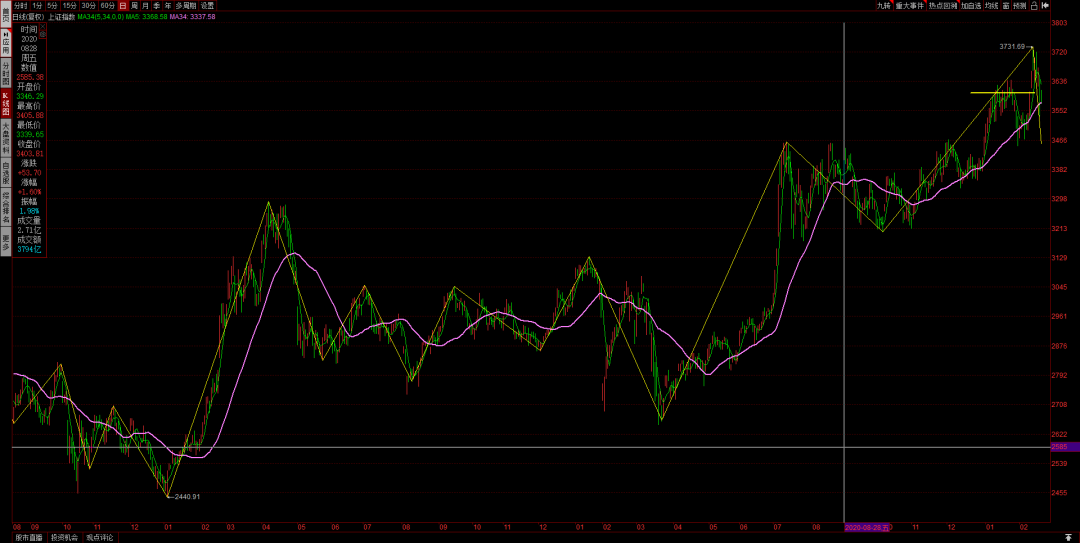Viewport: 1080px width, 543px height.
Task: Open the 综合排名 sidebar tab
Action: click(6, 207)
